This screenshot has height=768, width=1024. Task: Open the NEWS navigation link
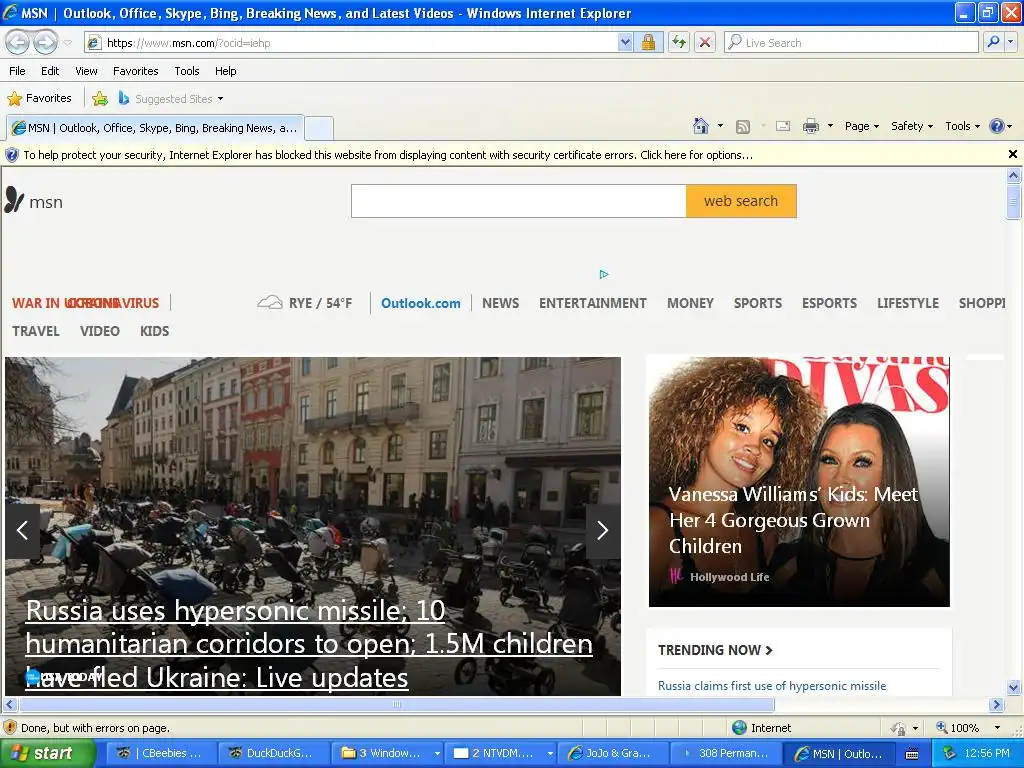tap(500, 303)
